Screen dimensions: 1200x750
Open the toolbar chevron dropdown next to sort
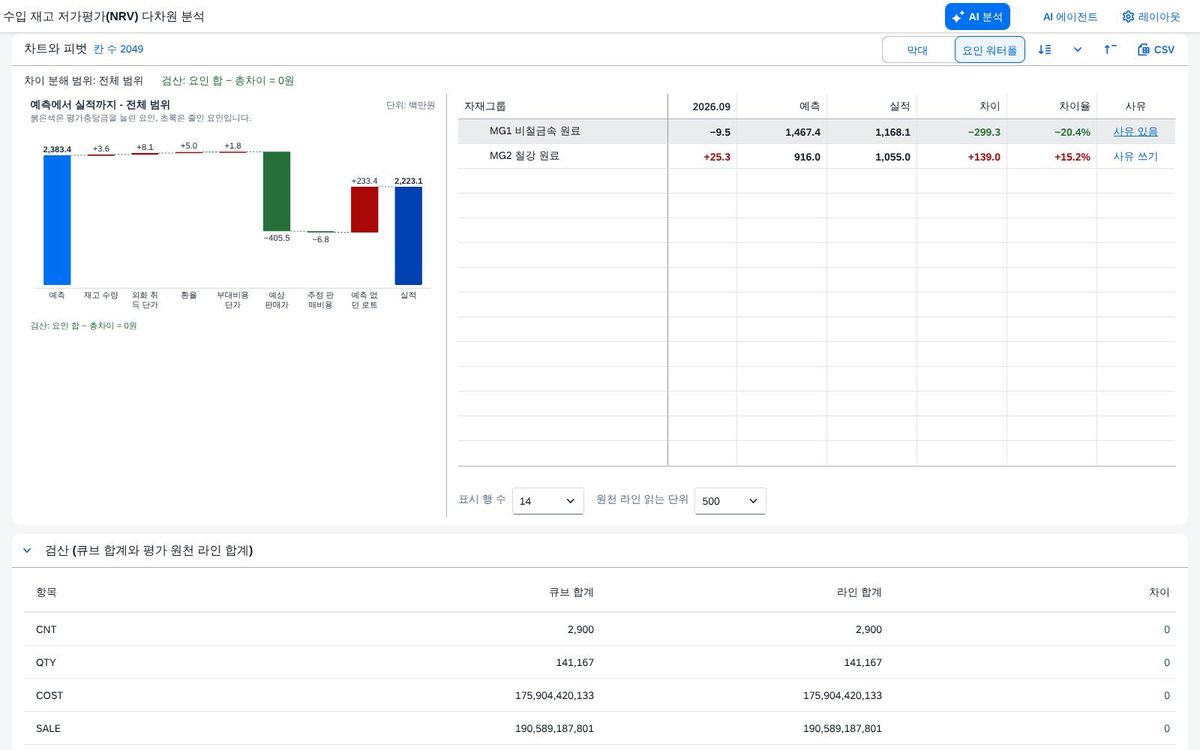tap(1077, 49)
